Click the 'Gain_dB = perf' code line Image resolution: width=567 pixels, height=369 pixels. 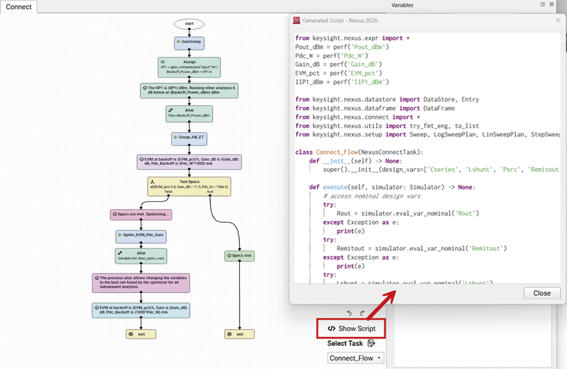pos(338,64)
